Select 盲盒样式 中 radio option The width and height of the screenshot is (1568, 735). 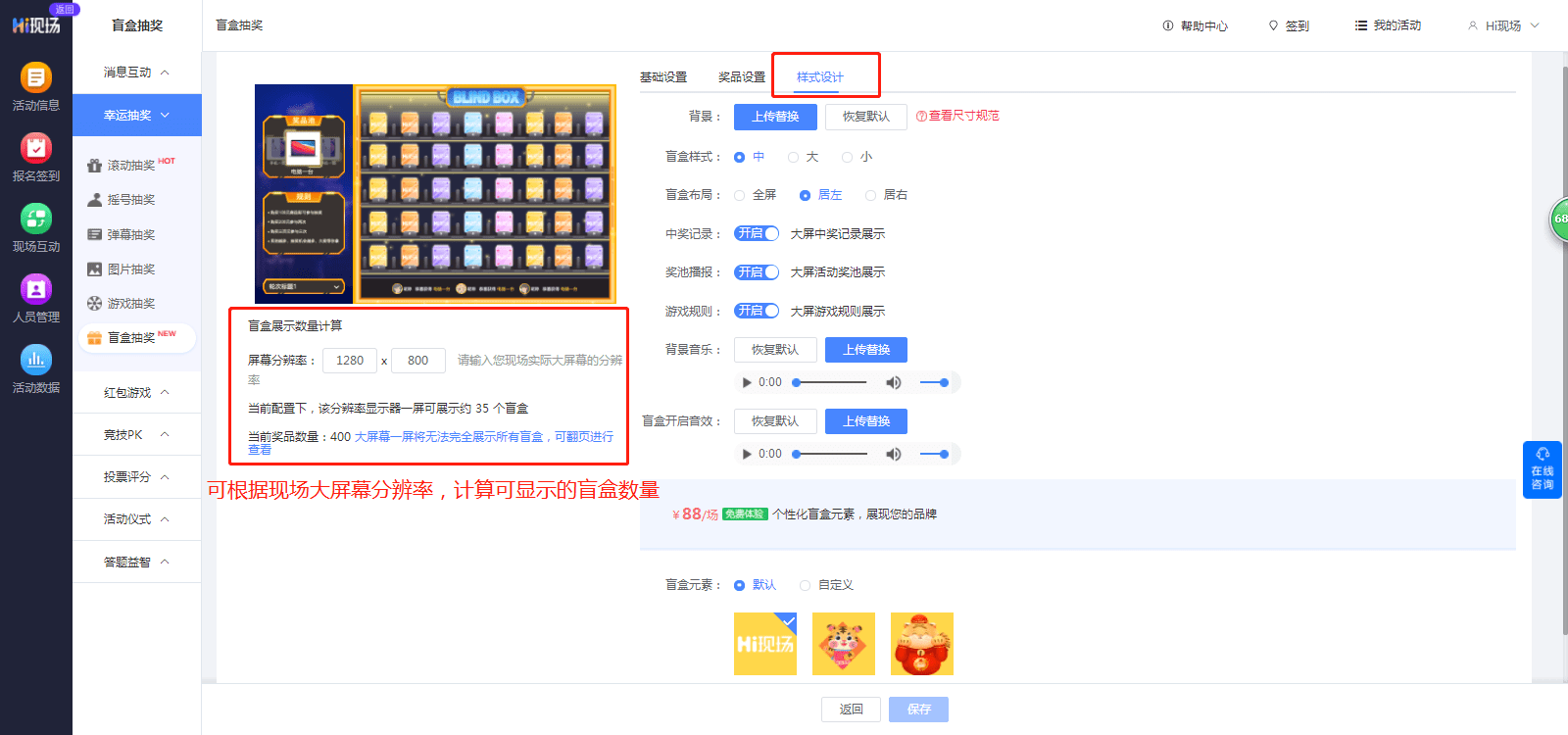[739, 157]
